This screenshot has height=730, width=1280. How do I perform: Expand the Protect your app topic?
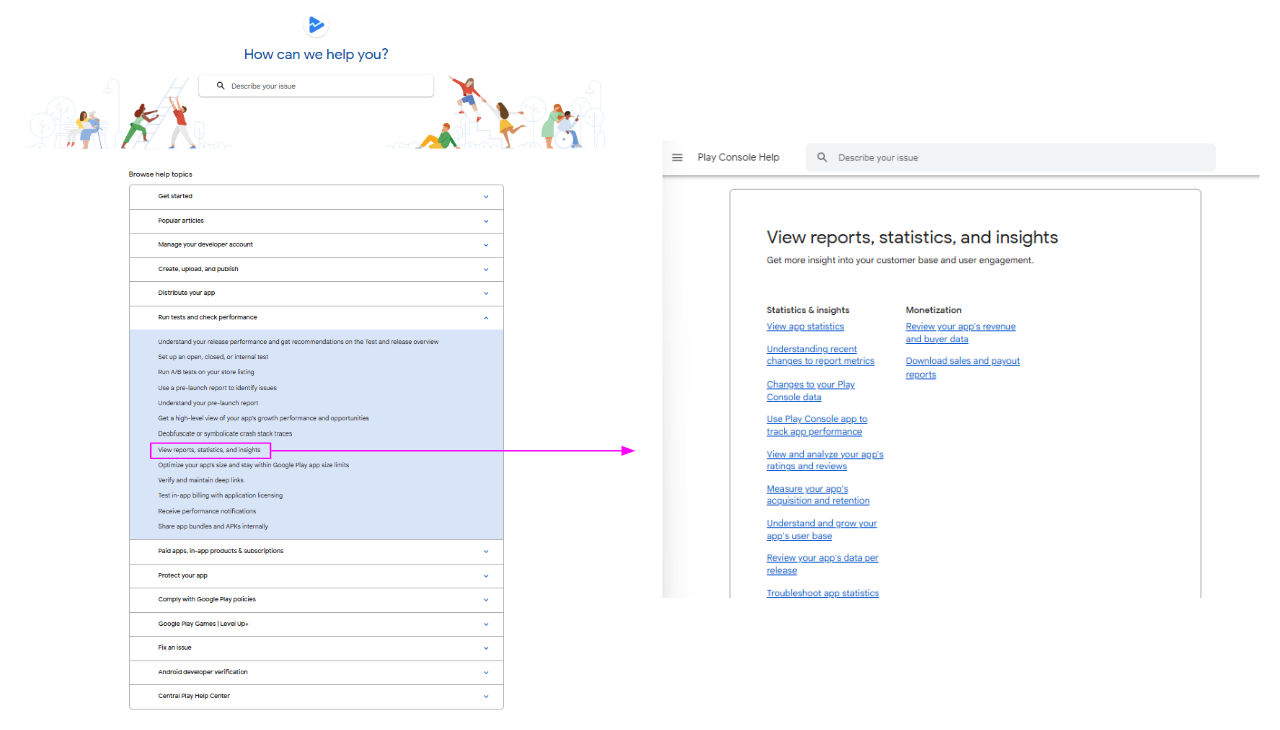(316, 576)
